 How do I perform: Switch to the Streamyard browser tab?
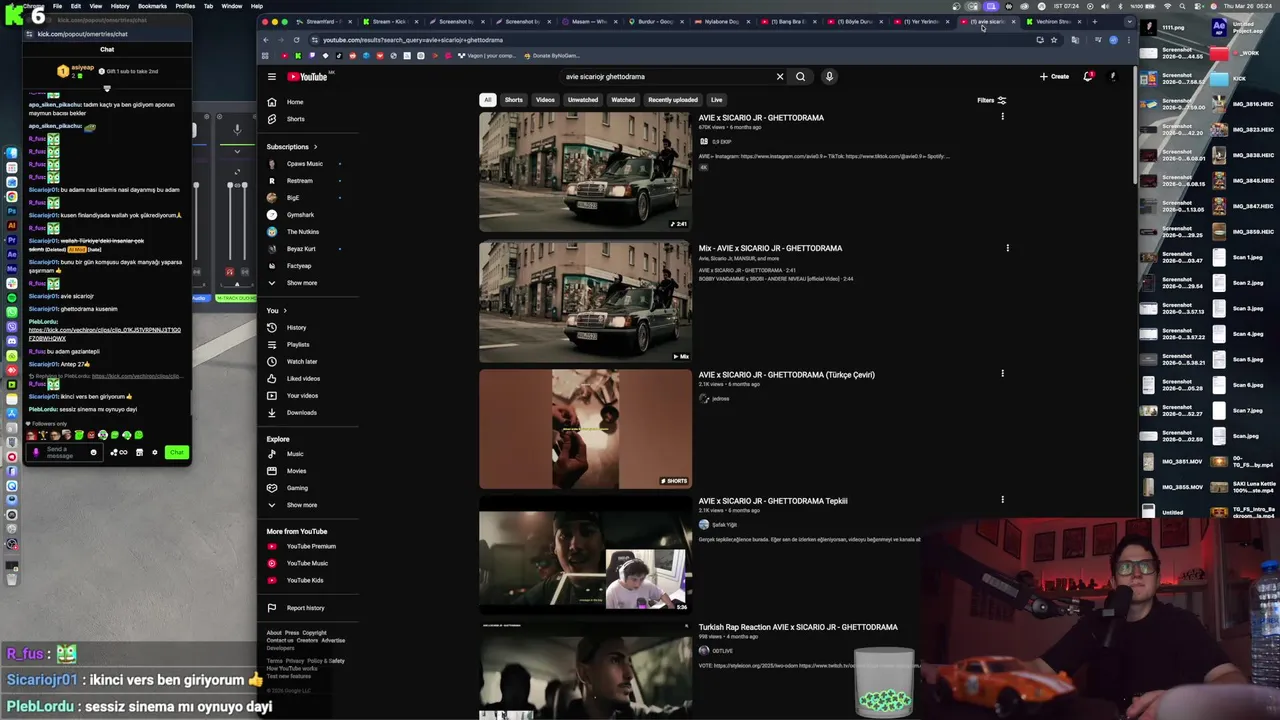323,21
